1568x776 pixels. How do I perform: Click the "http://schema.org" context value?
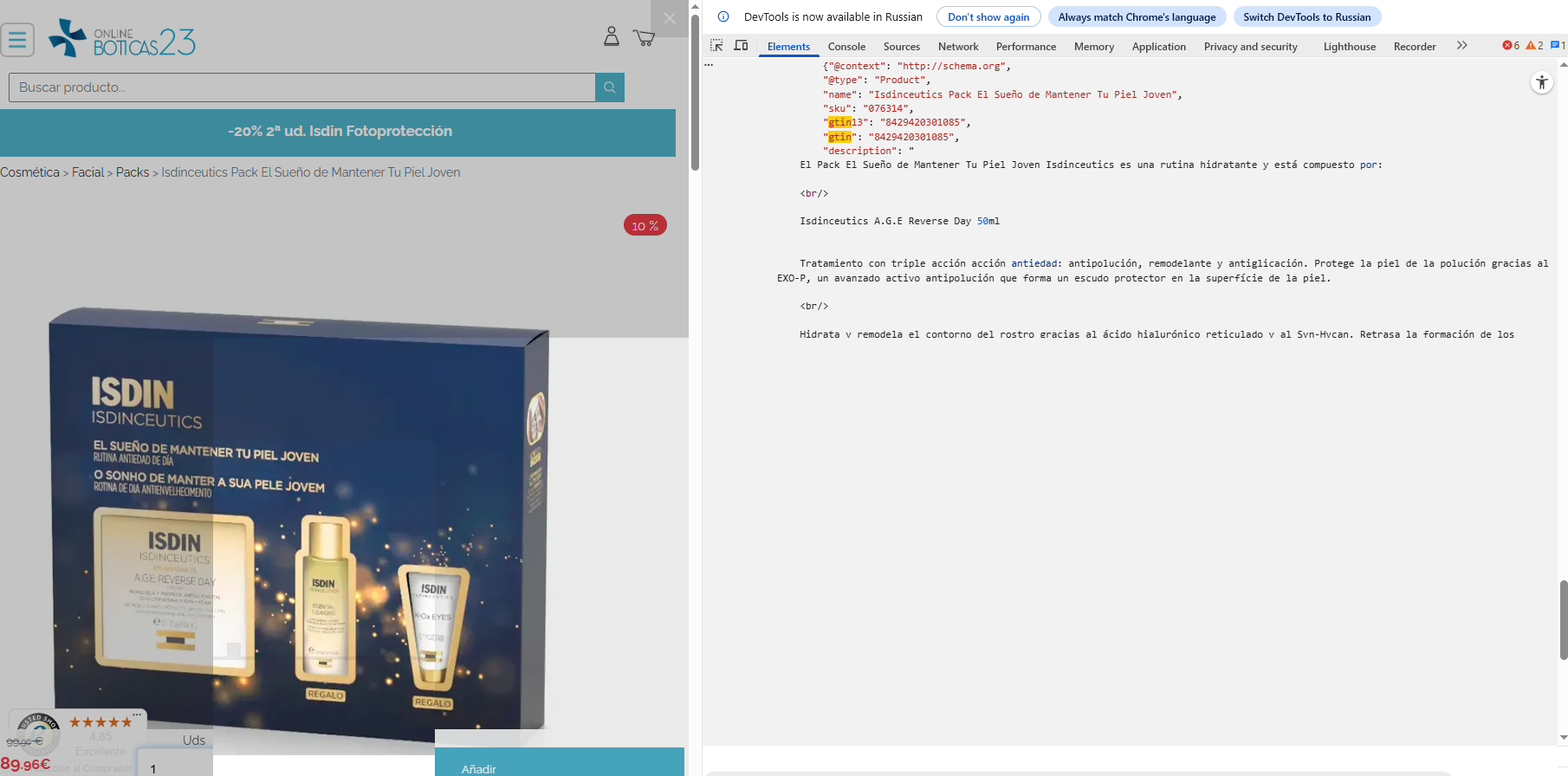point(950,66)
